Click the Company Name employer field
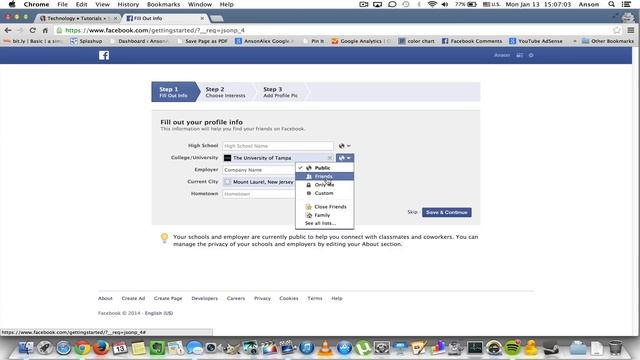This screenshot has width=640, height=360. 259,170
